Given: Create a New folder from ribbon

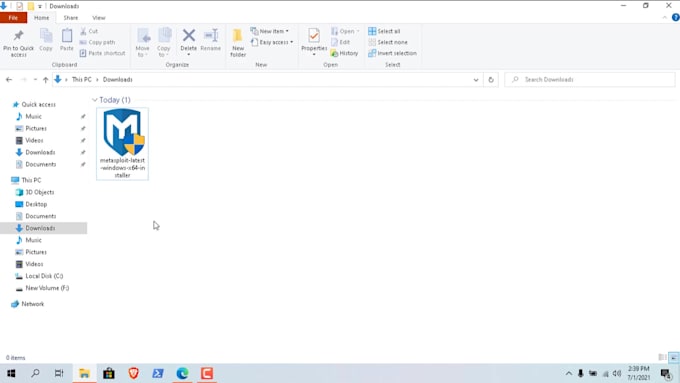Looking at the screenshot, I should pyautogui.click(x=238, y=43).
